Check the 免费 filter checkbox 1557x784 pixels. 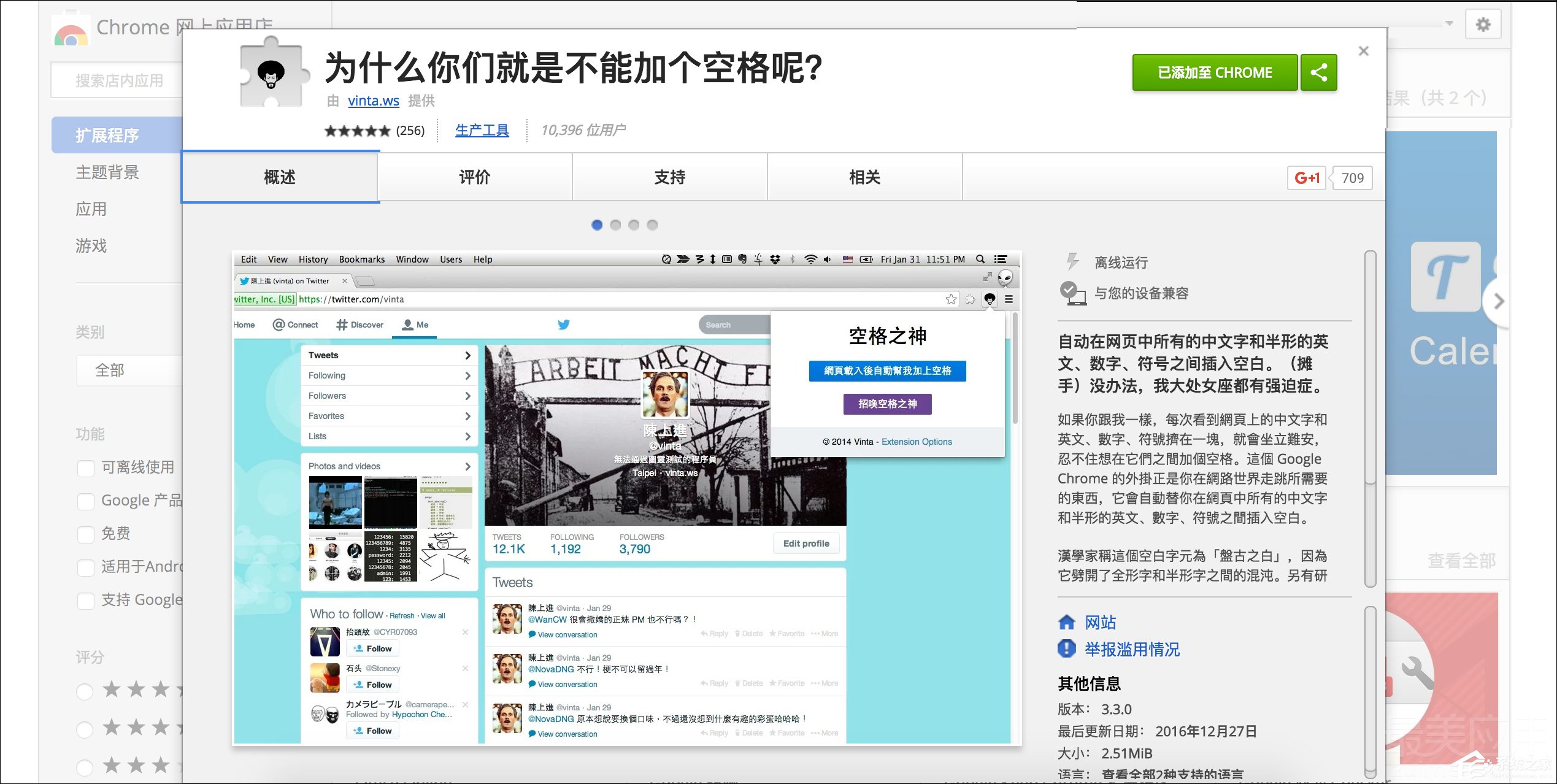point(86,535)
